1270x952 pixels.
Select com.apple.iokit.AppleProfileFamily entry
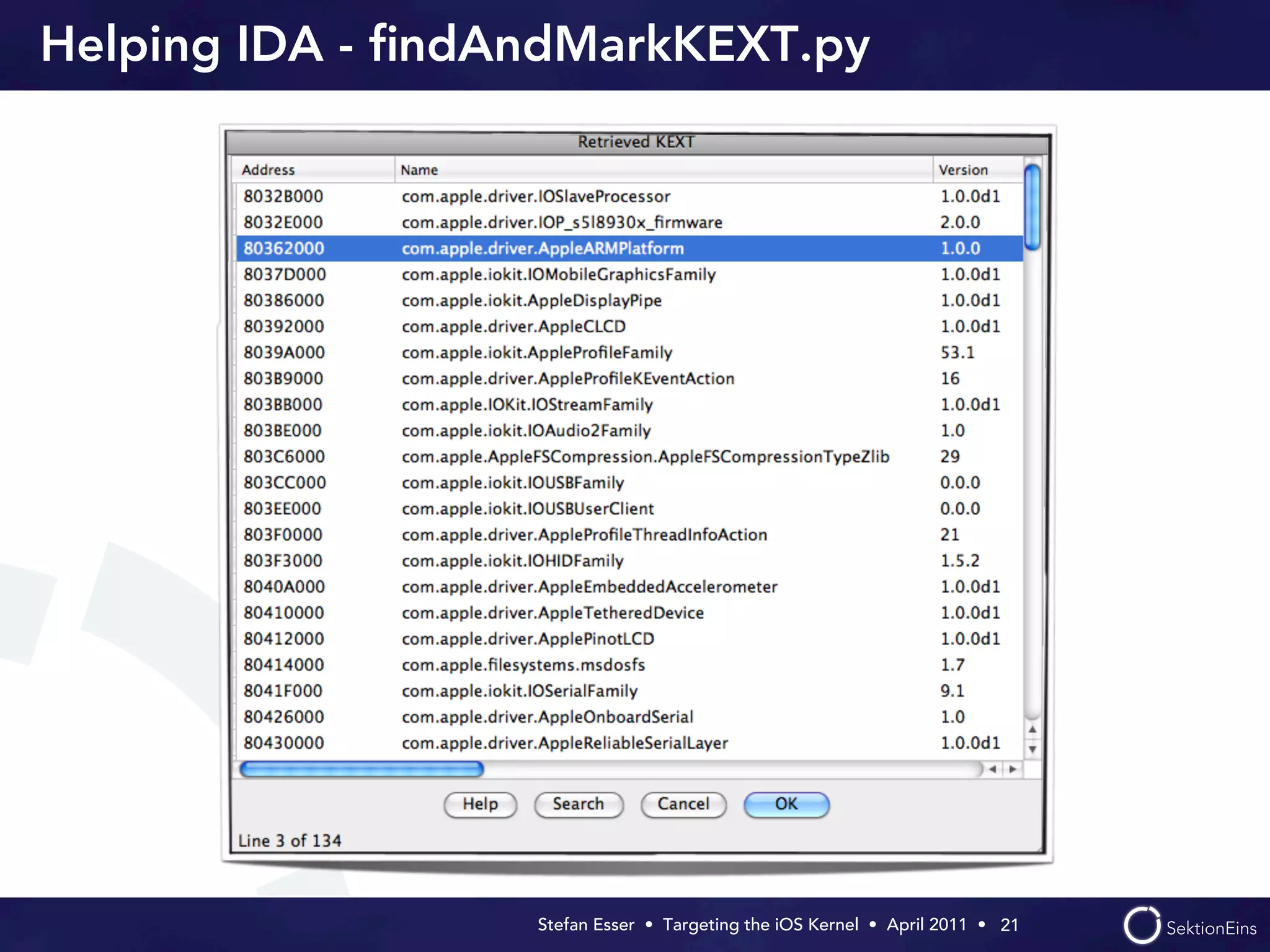coord(629,353)
